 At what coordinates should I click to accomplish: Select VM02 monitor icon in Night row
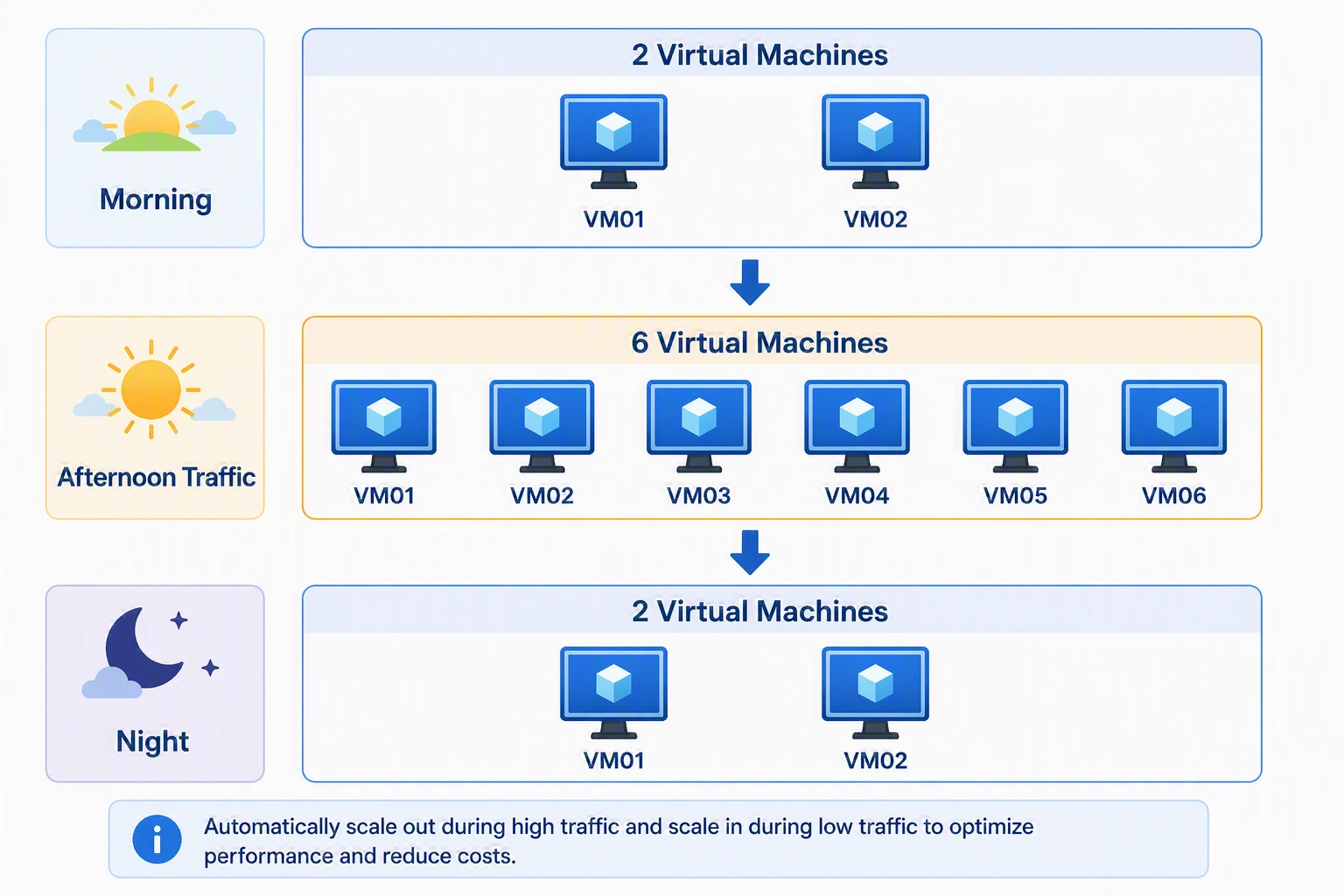pyautogui.click(x=875, y=693)
